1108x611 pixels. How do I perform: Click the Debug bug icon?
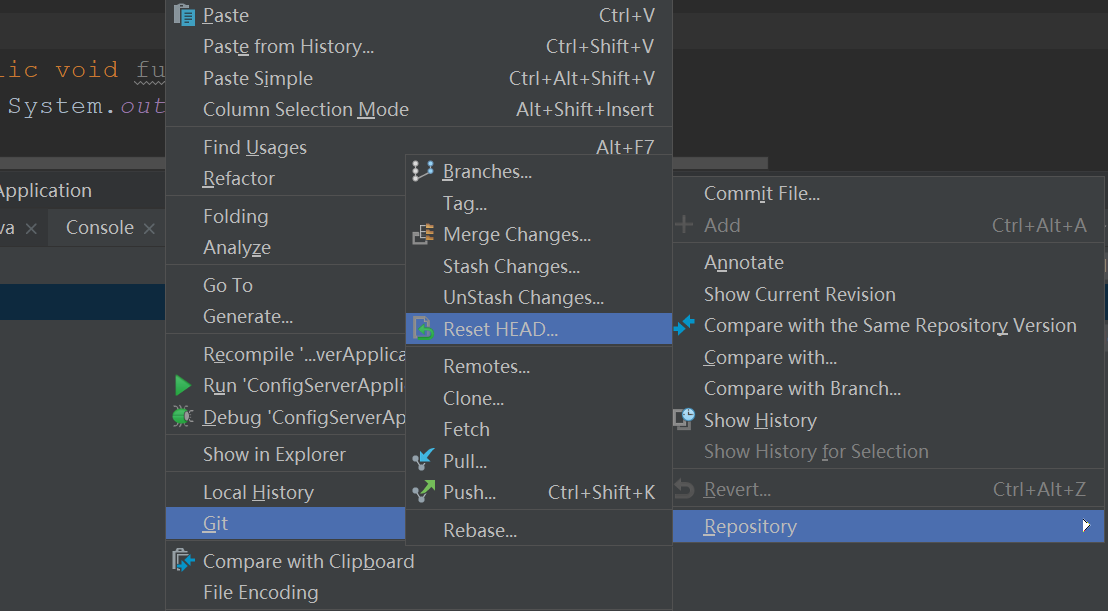182,417
